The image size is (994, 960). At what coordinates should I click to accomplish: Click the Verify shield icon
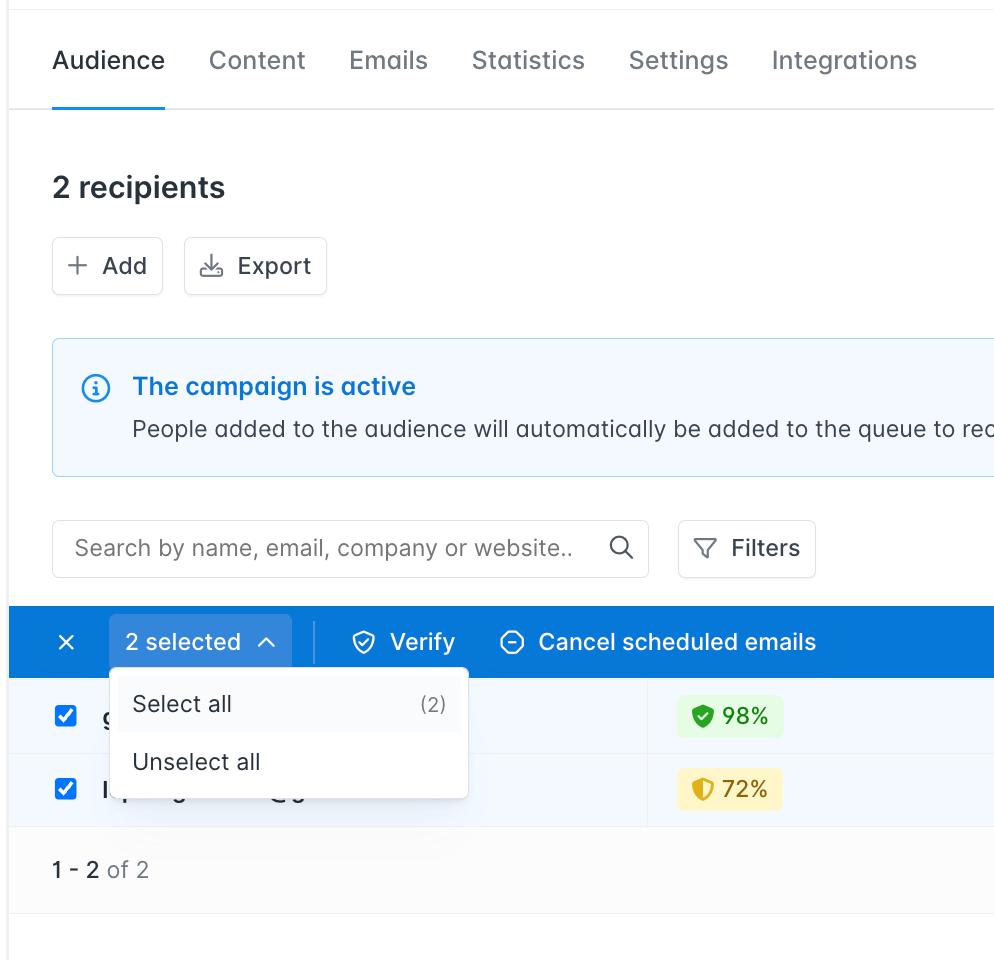(364, 642)
